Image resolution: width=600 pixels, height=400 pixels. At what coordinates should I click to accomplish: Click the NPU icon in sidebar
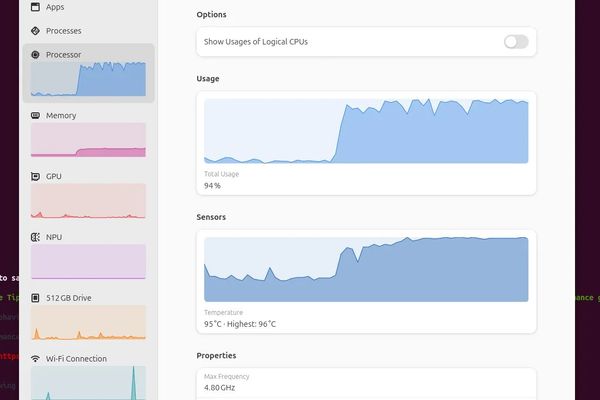click(x=35, y=237)
